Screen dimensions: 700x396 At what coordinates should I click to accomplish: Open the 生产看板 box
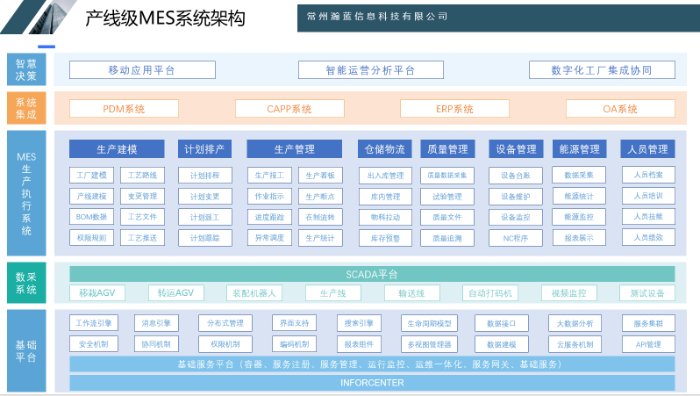(320, 175)
